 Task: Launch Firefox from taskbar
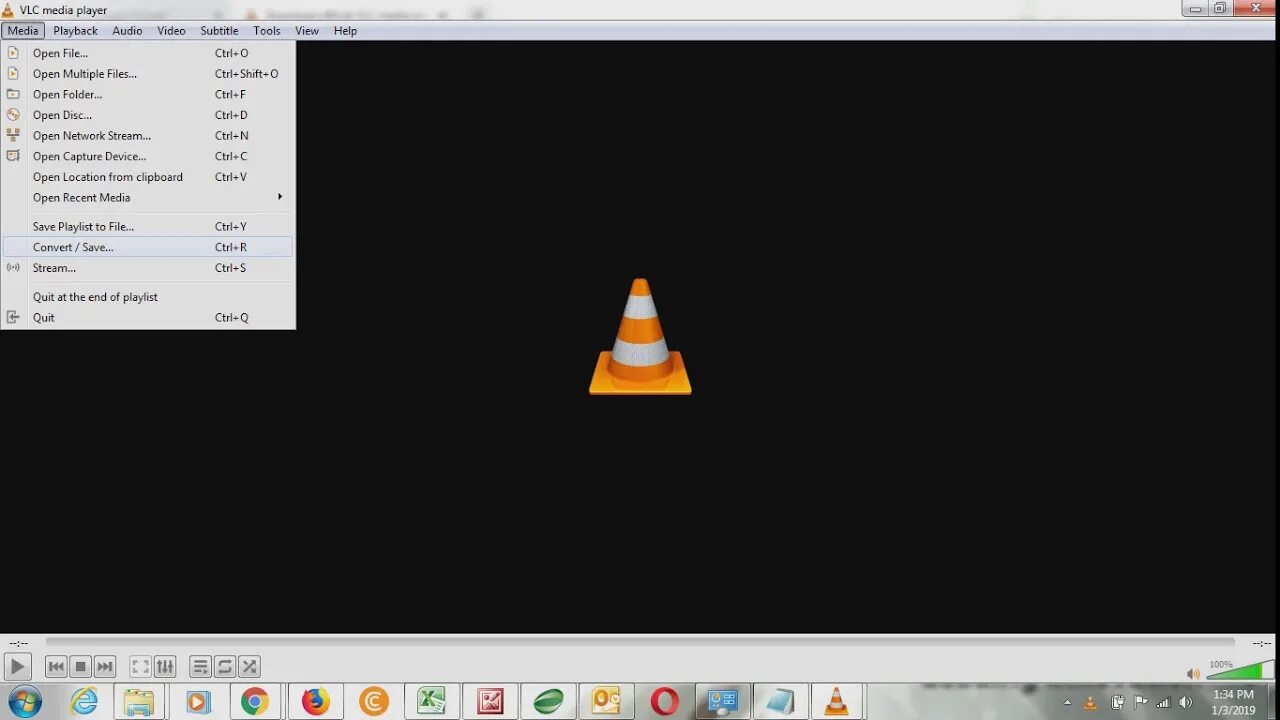pyautogui.click(x=316, y=702)
